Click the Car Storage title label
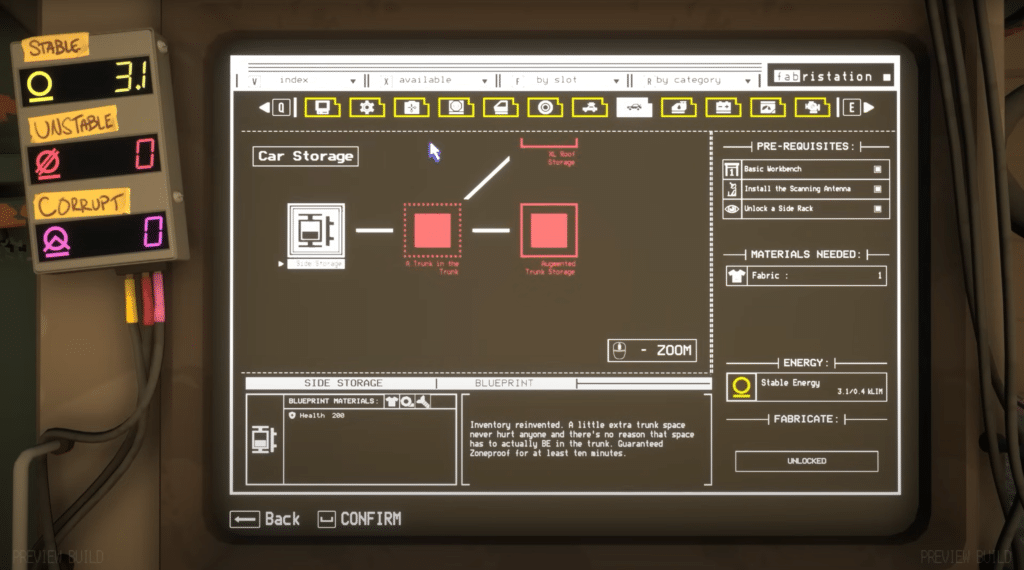This screenshot has height=570, width=1024. 306,156
